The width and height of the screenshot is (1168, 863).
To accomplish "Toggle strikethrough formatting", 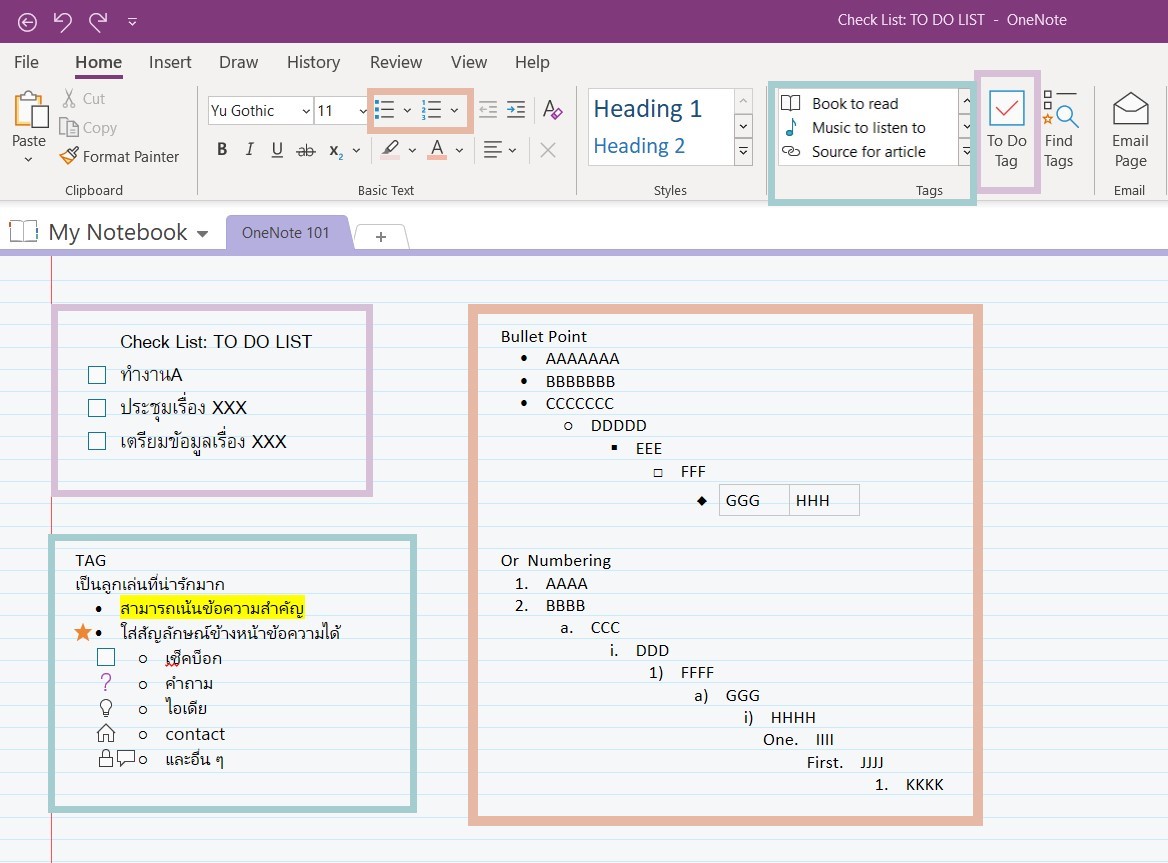I will tap(306, 150).
